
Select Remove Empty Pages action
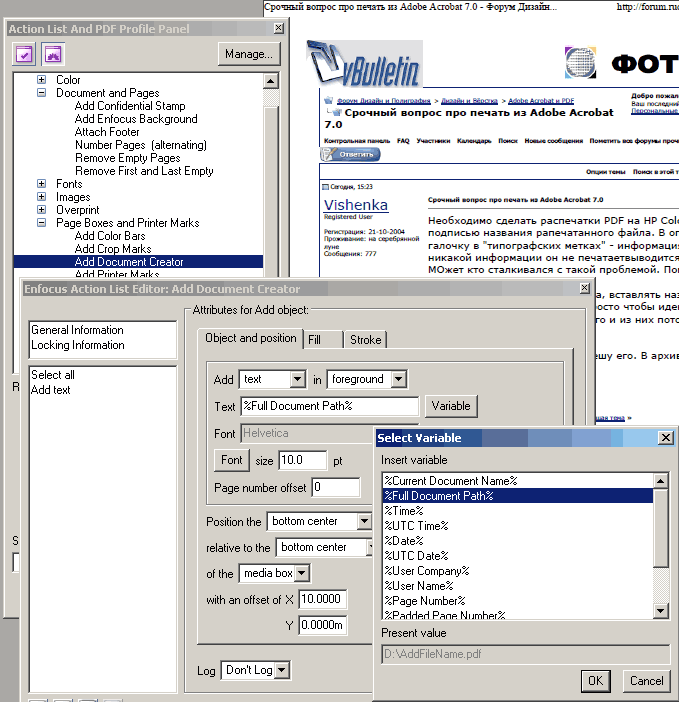pyautogui.click(x=128, y=158)
